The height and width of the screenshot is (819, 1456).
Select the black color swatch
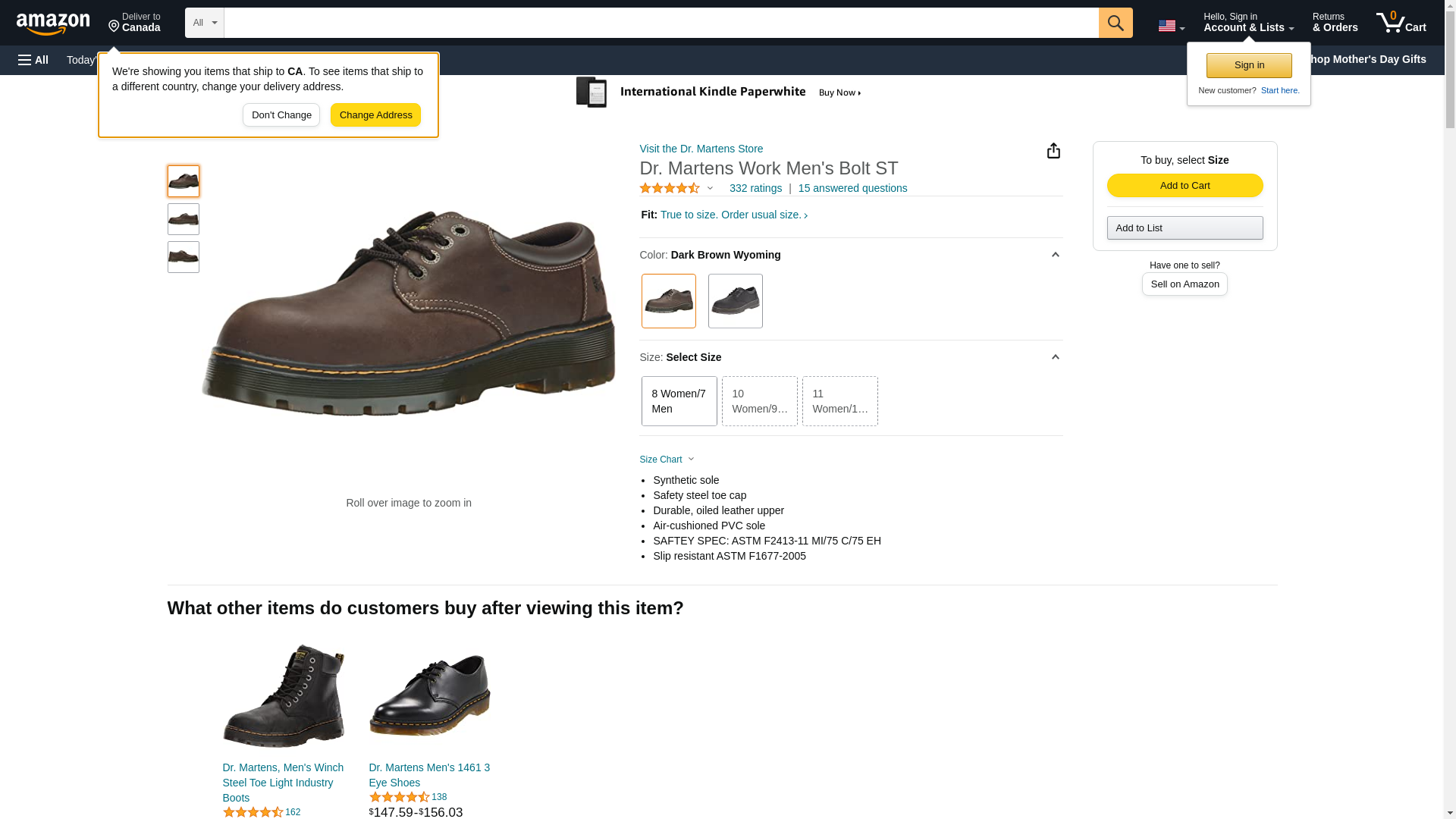click(x=735, y=301)
